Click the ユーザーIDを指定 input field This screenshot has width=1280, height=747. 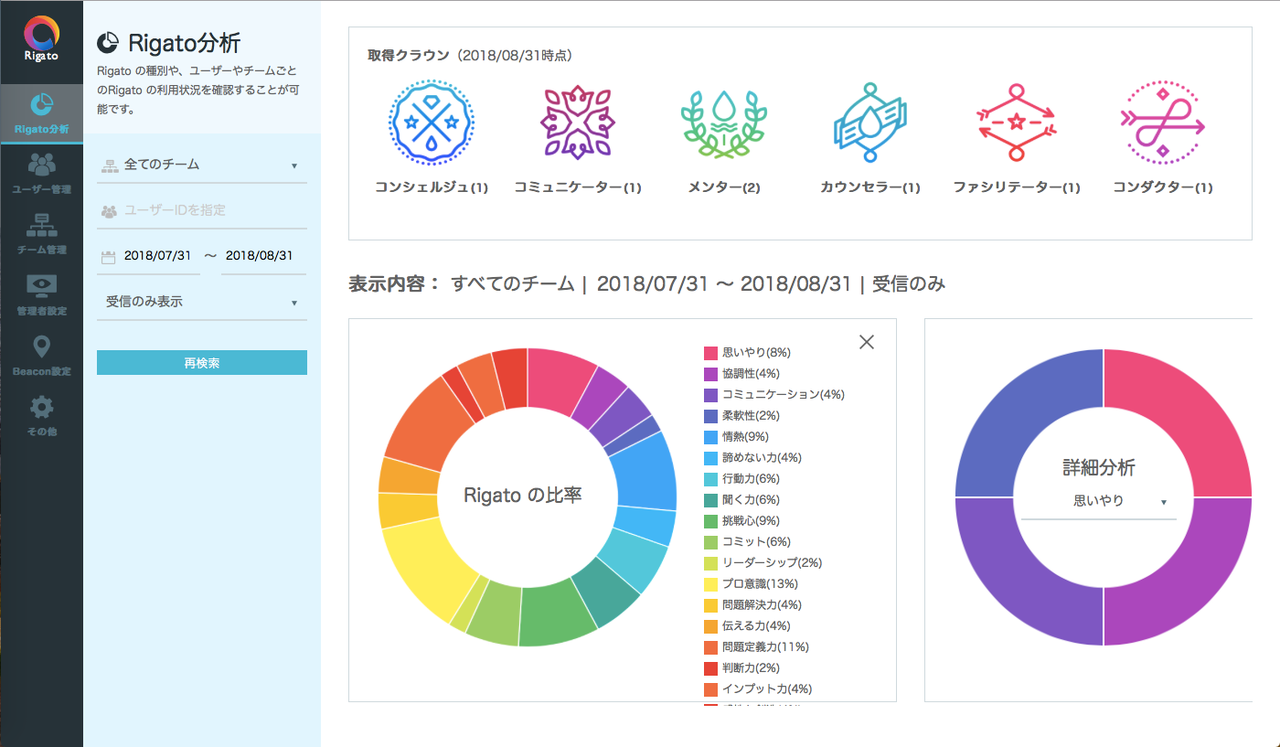(202, 211)
